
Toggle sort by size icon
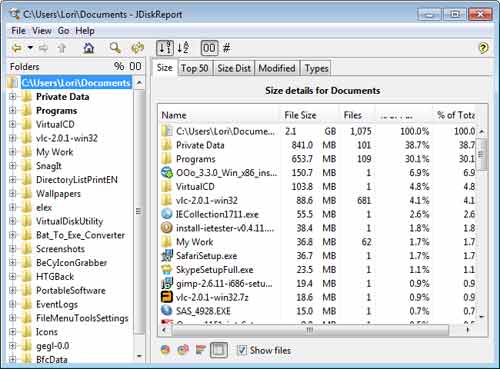(x=165, y=48)
